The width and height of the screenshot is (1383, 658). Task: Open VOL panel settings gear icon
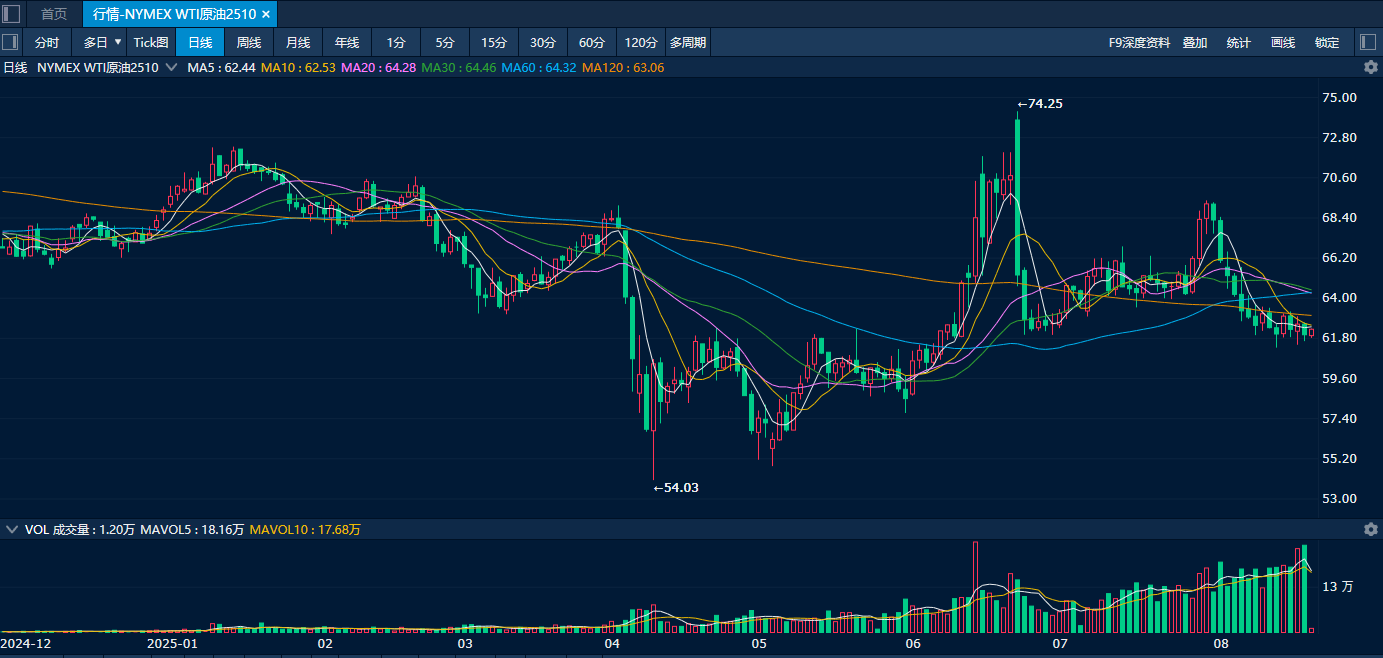pos(1371,529)
